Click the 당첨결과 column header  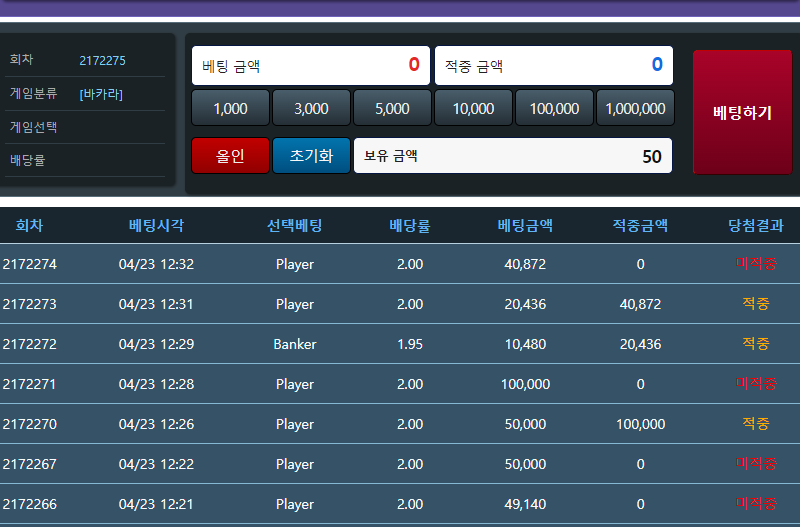click(x=755, y=226)
